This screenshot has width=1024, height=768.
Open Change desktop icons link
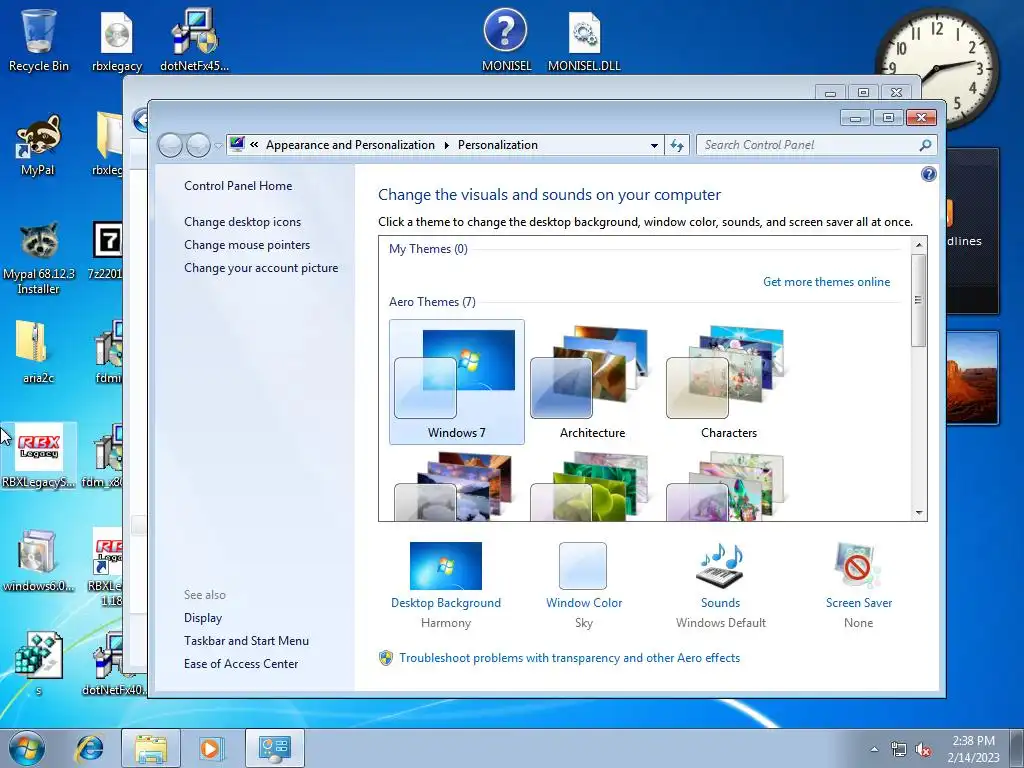[242, 221]
